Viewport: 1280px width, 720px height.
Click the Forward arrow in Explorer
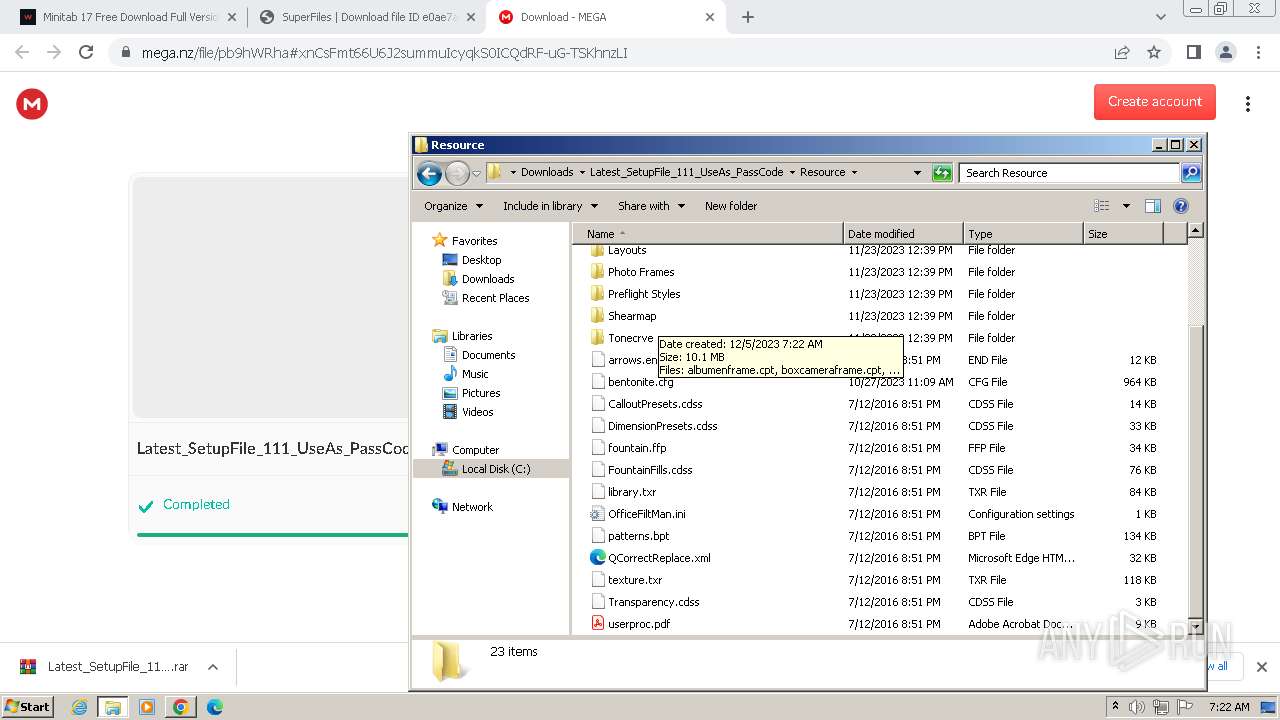[457, 173]
